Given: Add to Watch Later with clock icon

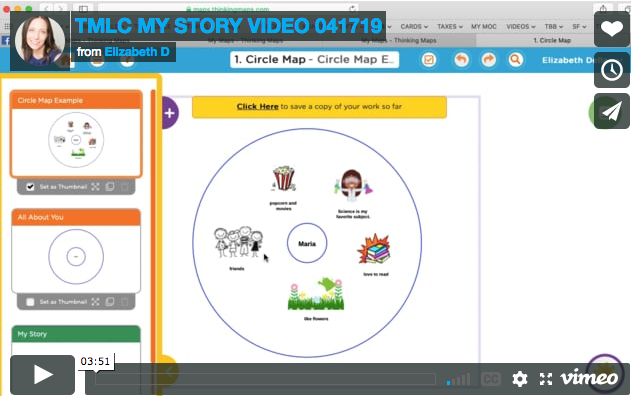Looking at the screenshot, I should point(612,70).
